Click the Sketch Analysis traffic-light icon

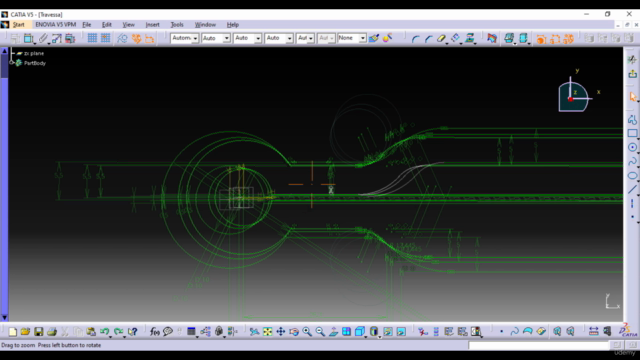pyautogui.click(x=476, y=331)
